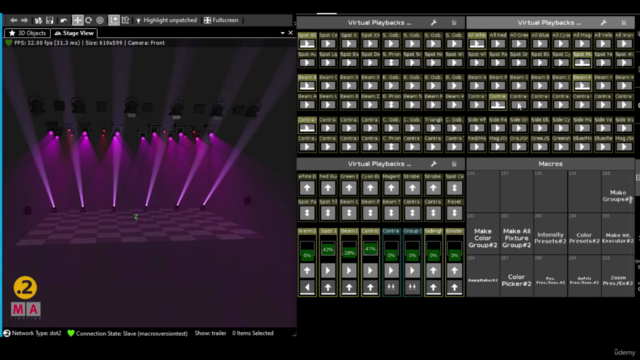Click the 'Show: trailer' status text
The width and height of the screenshot is (640, 360).
click(210, 333)
